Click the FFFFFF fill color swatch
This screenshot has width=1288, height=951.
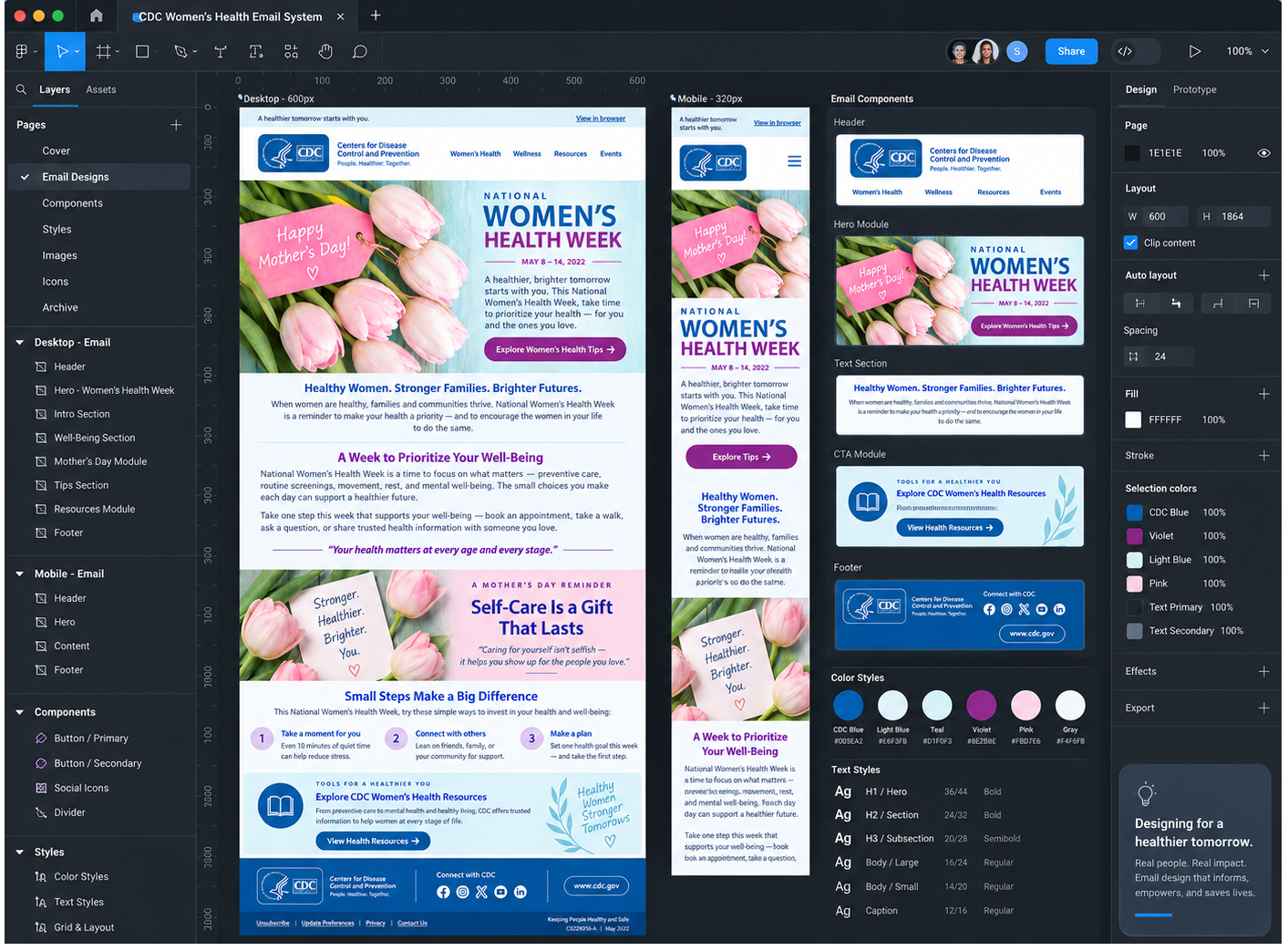1133,420
